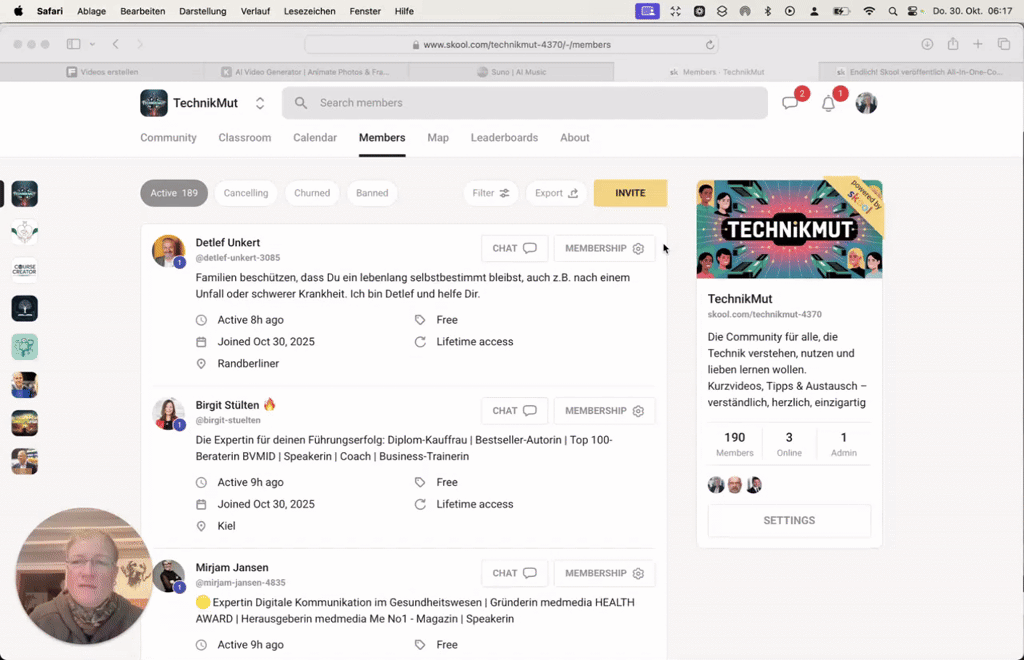Open chat with Detlef Unkert

[514, 248]
